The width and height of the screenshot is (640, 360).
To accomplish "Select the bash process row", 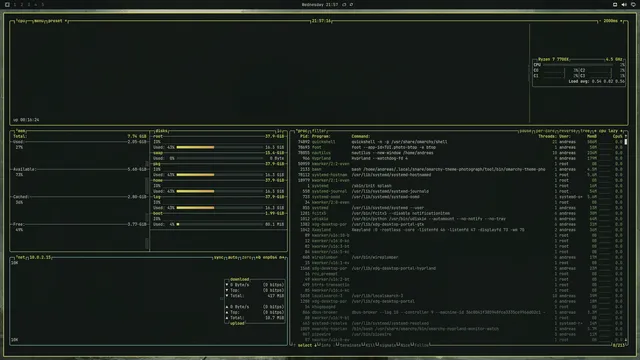I will tap(459, 169).
